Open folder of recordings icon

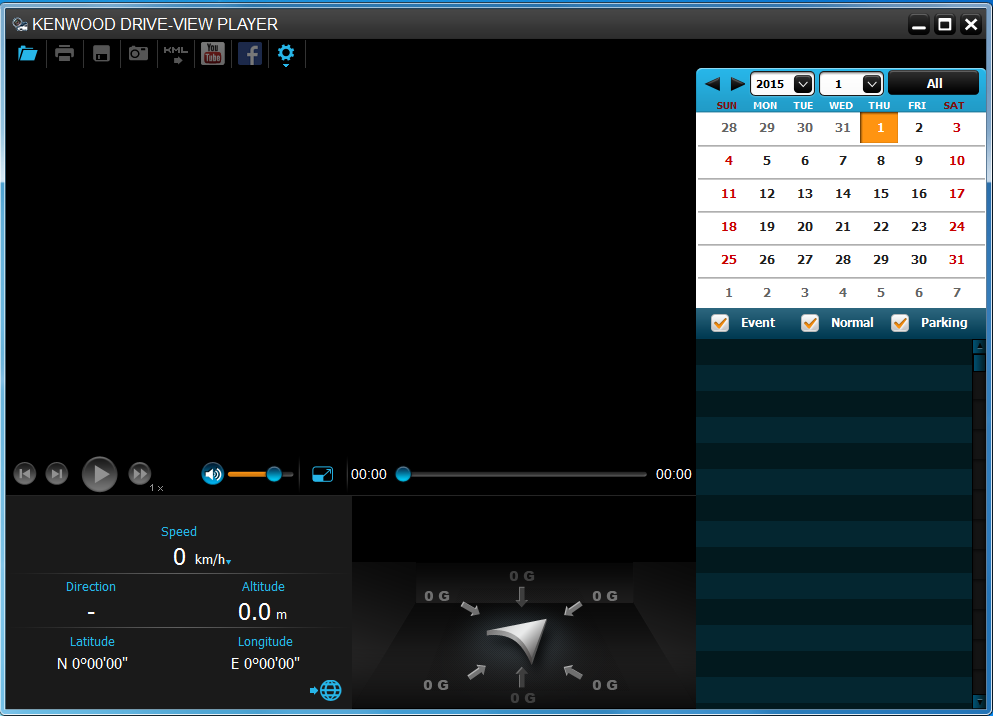click(x=27, y=54)
